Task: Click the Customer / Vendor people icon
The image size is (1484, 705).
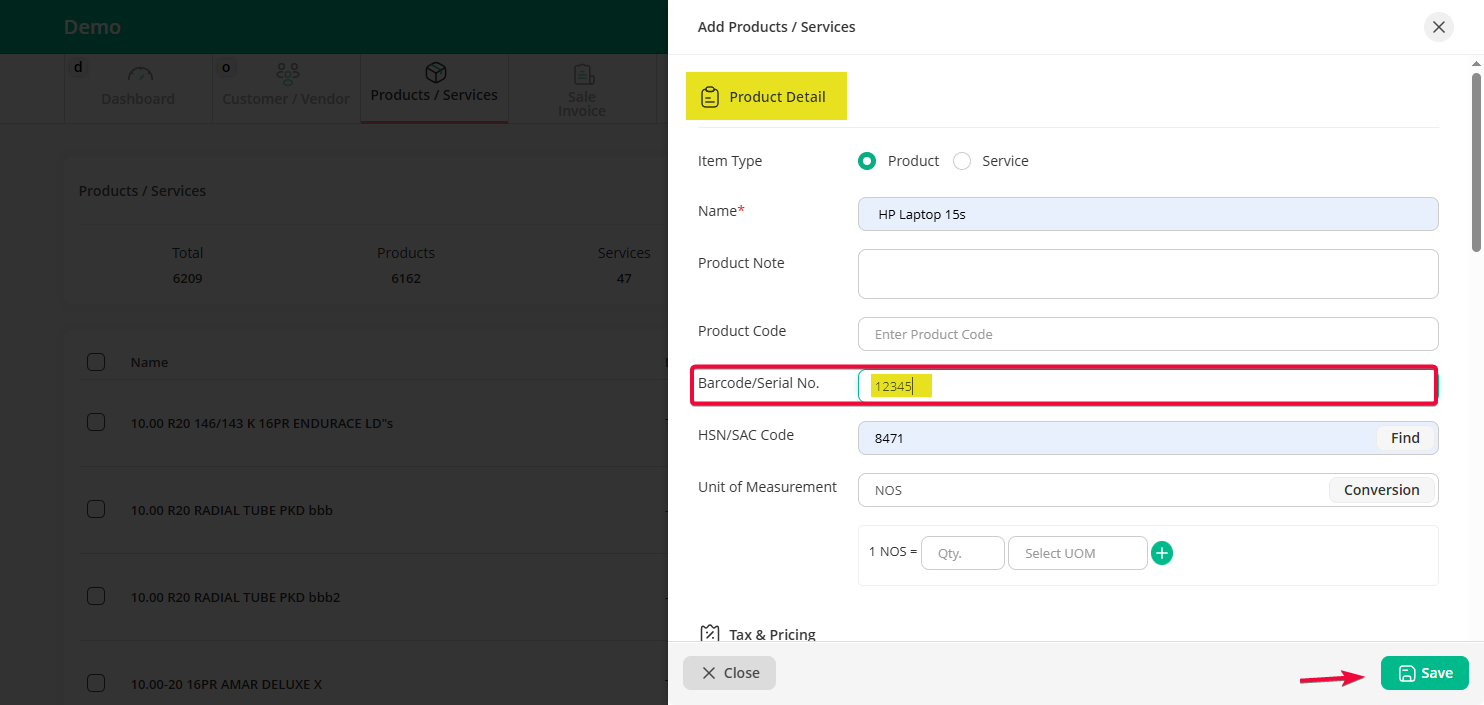Action: coord(287,75)
